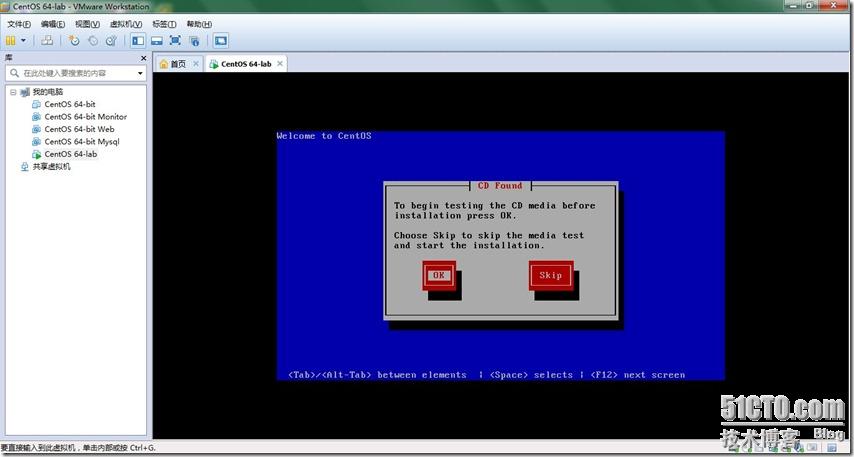Select CentOS 64-bit Web in the library
This screenshot has height=457, width=854.
click(79, 129)
